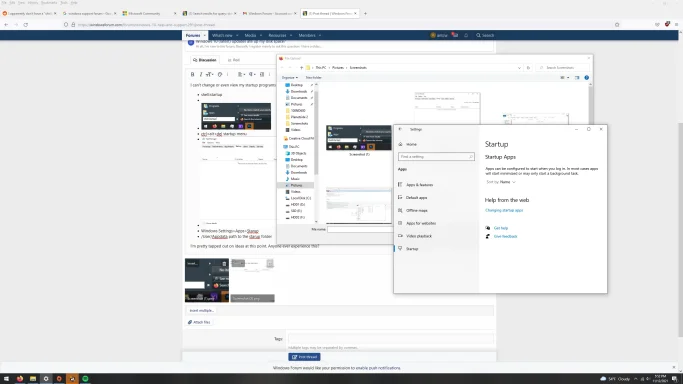Go to Home in Settings
This screenshot has height=384, width=683.
tap(411, 144)
